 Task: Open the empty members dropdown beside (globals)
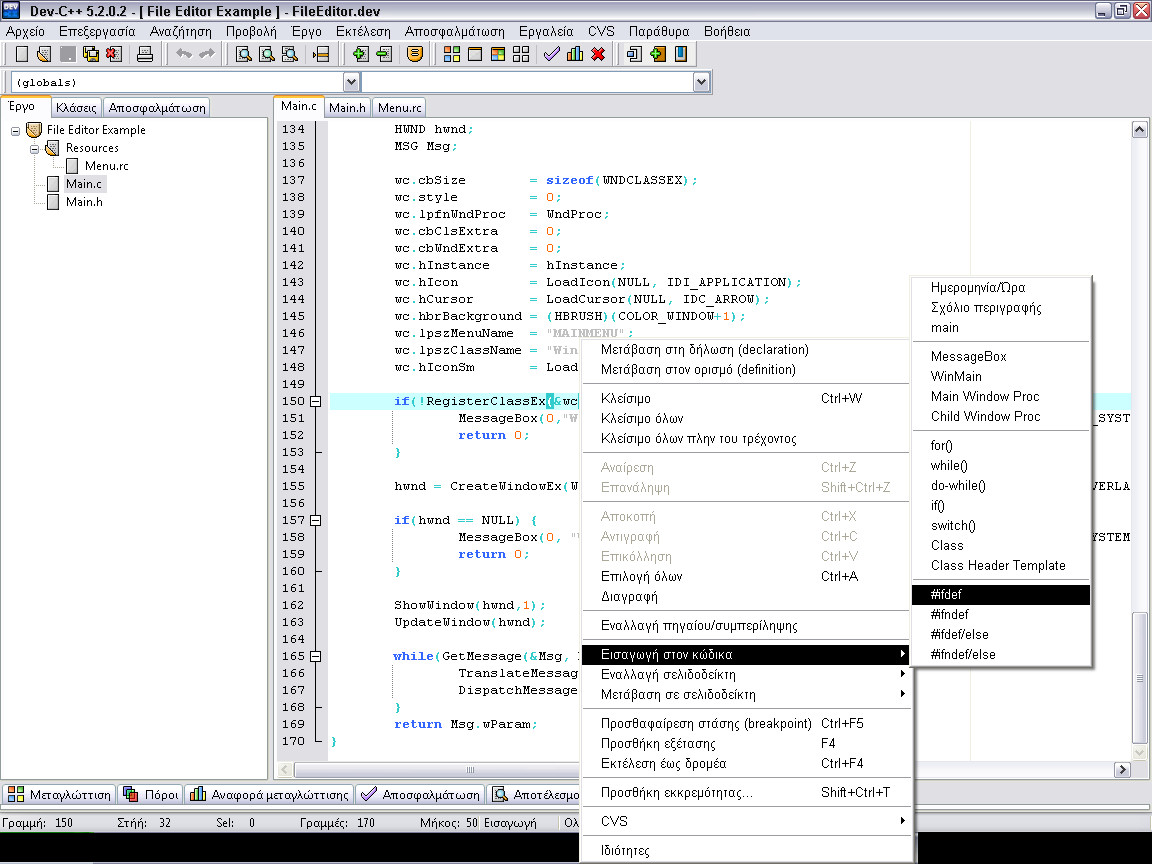[701, 82]
